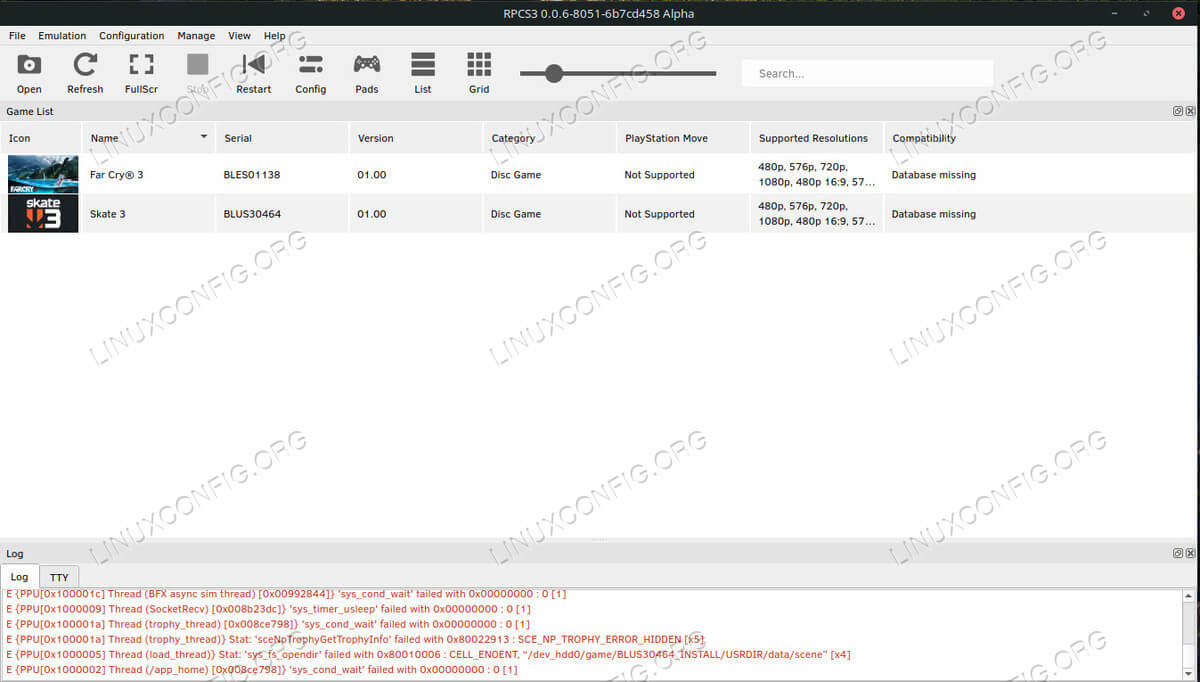The width and height of the screenshot is (1200, 682).
Task: Close the Game List panel
Action: coord(1190,111)
